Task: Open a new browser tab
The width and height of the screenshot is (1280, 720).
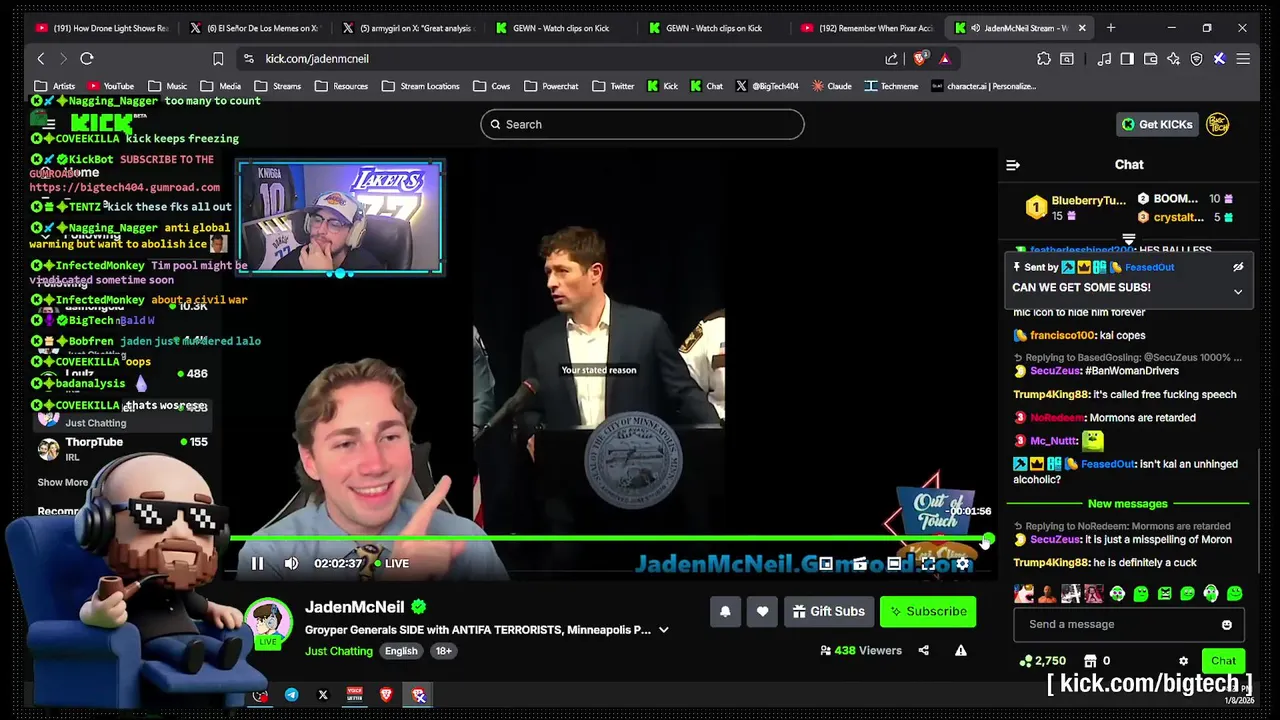Action: pyautogui.click(x=1111, y=28)
